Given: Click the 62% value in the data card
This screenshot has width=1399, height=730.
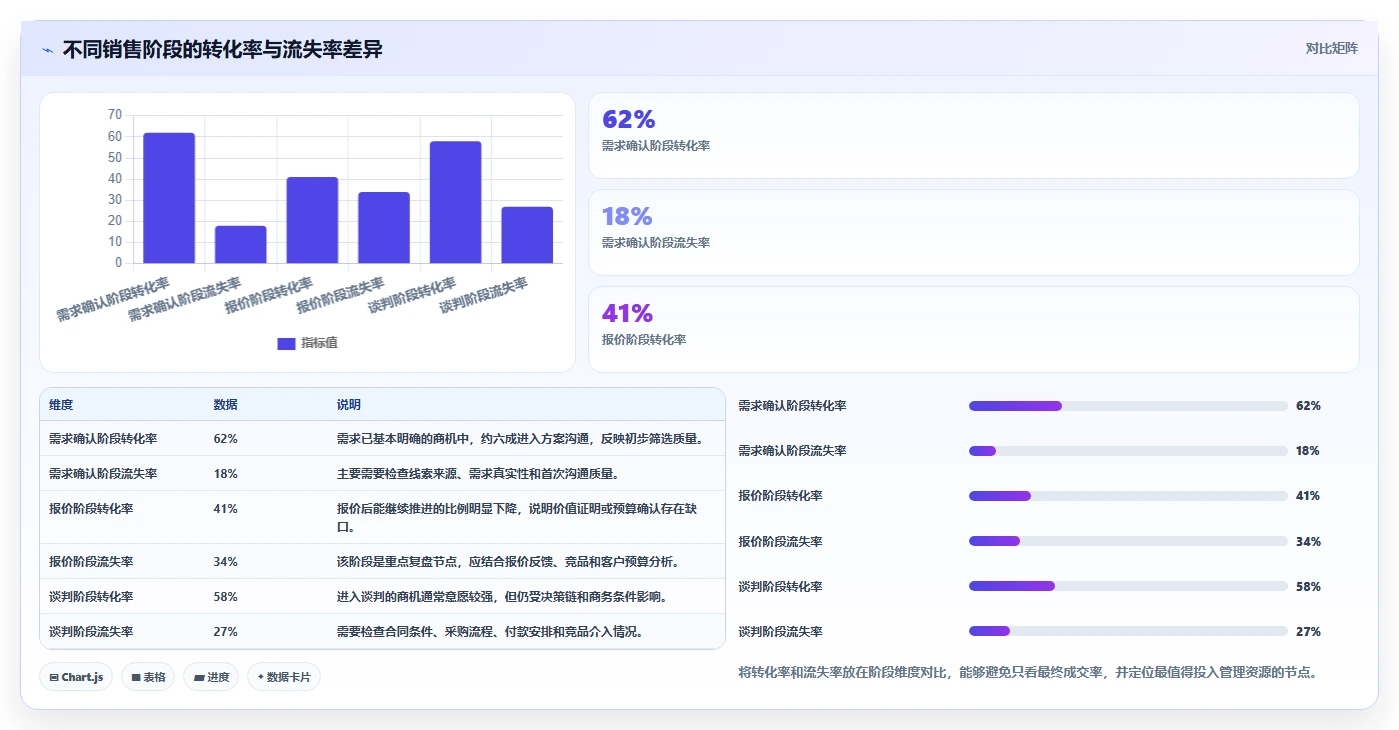Looking at the screenshot, I should pyautogui.click(x=628, y=119).
